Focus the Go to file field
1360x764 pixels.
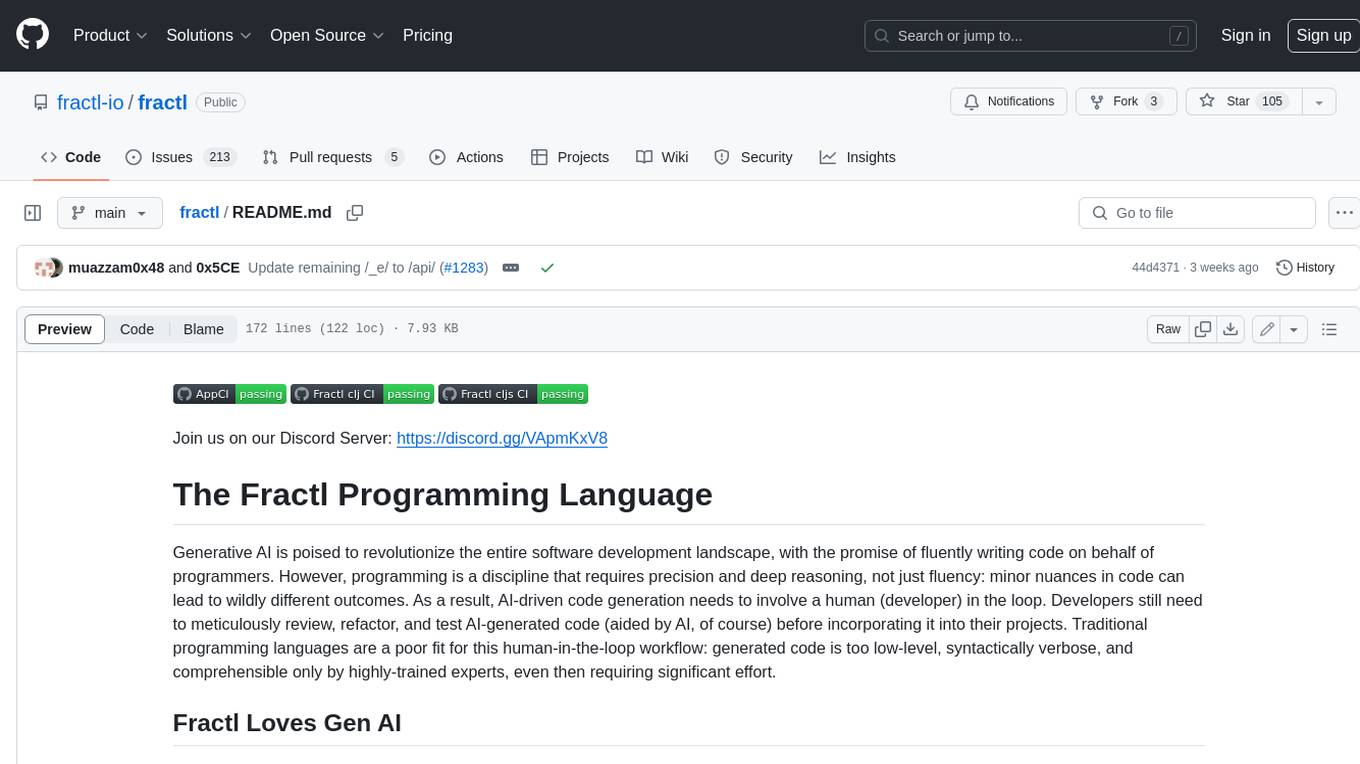[1197, 213]
